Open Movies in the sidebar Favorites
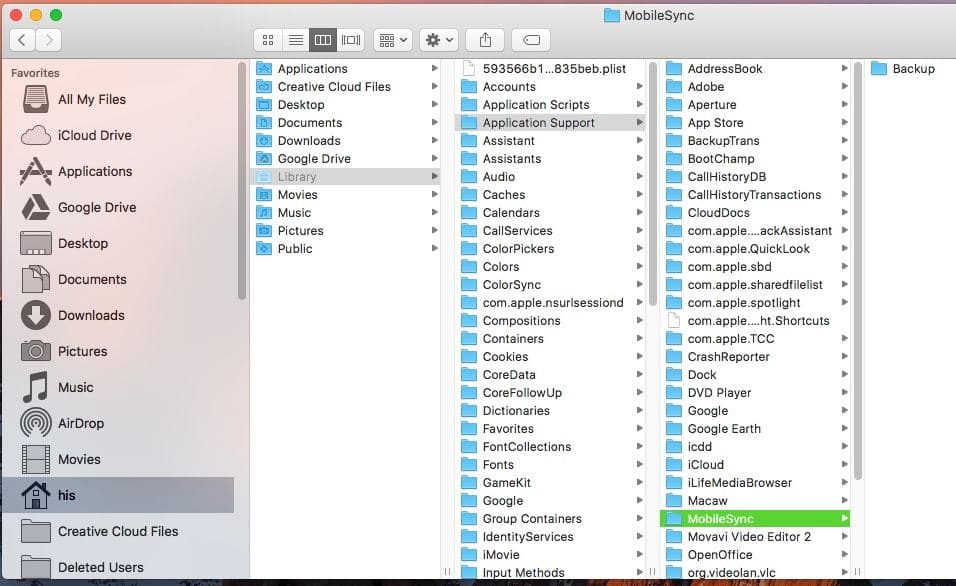Screen dimensions: 956x586 coord(120,459)
